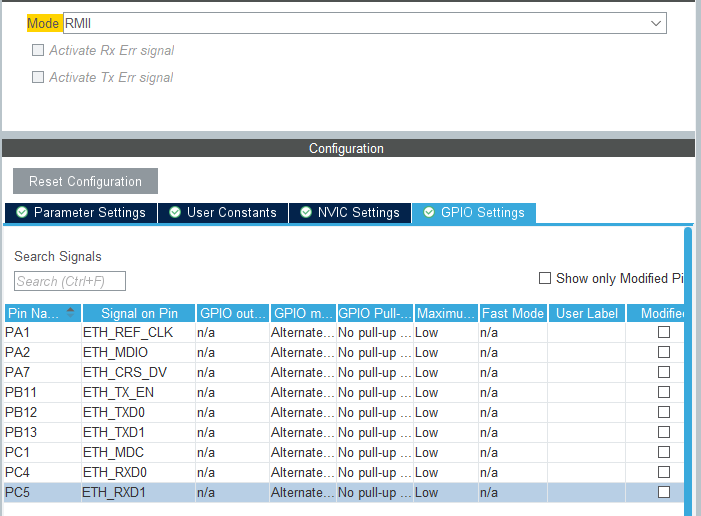Select ETH_RXD1 signal cell
The width and height of the screenshot is (701, 516).
(139, 492)
